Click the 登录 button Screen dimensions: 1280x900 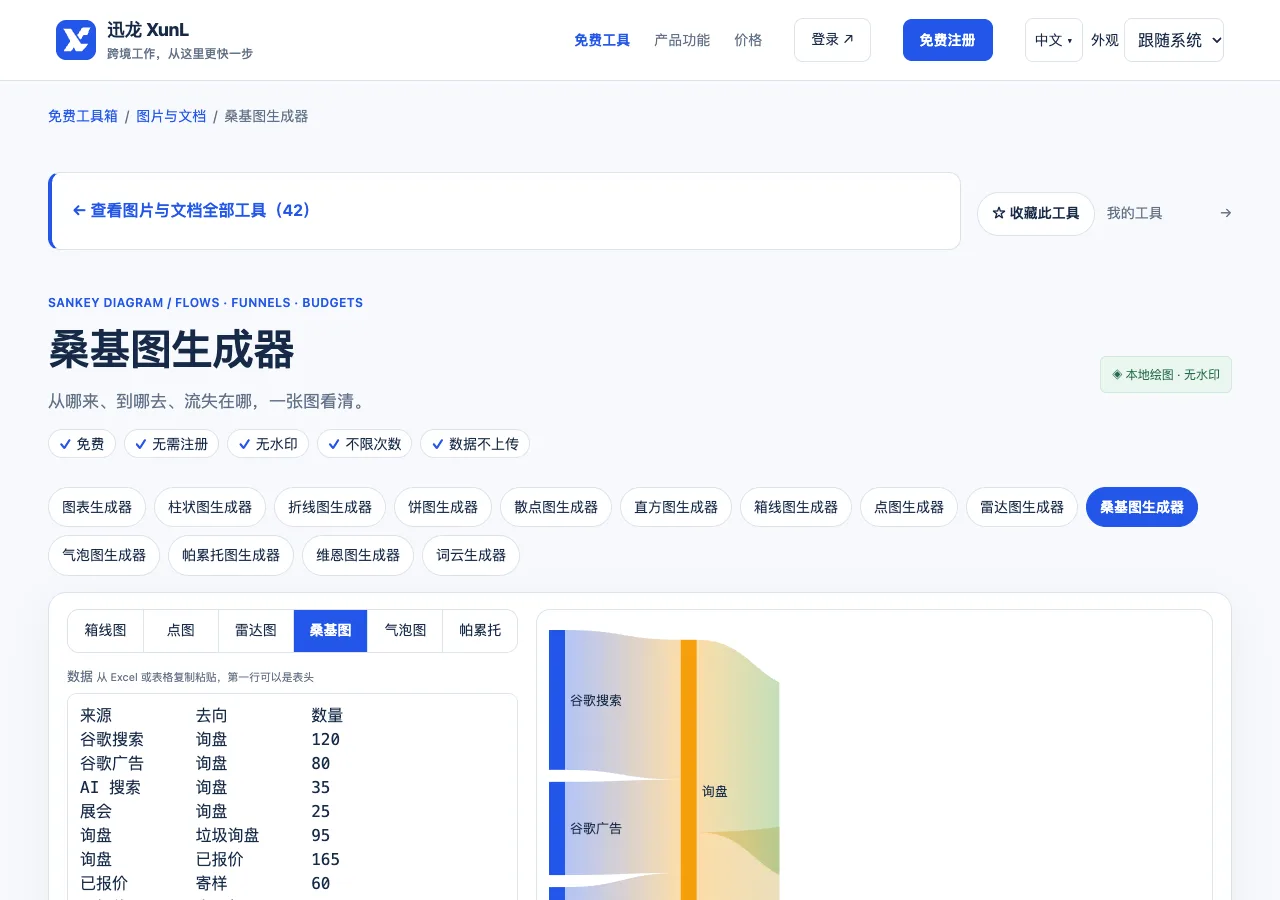click(832, 40)
